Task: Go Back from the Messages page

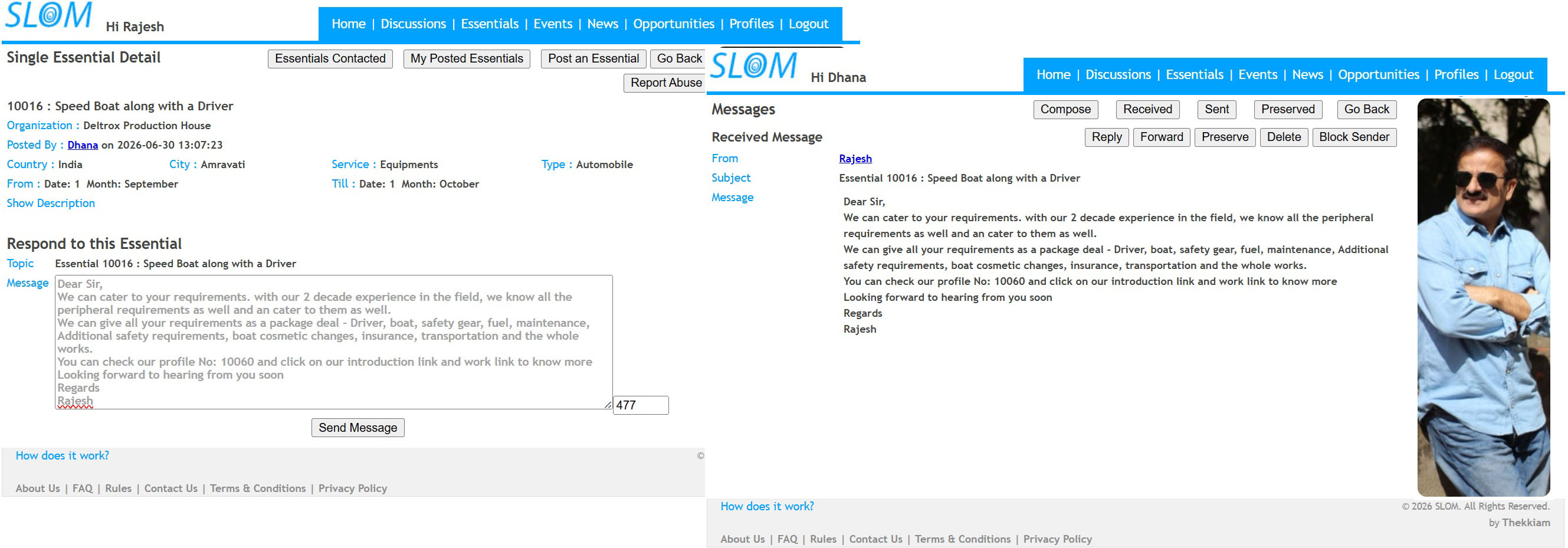Action: [1366, 110]
